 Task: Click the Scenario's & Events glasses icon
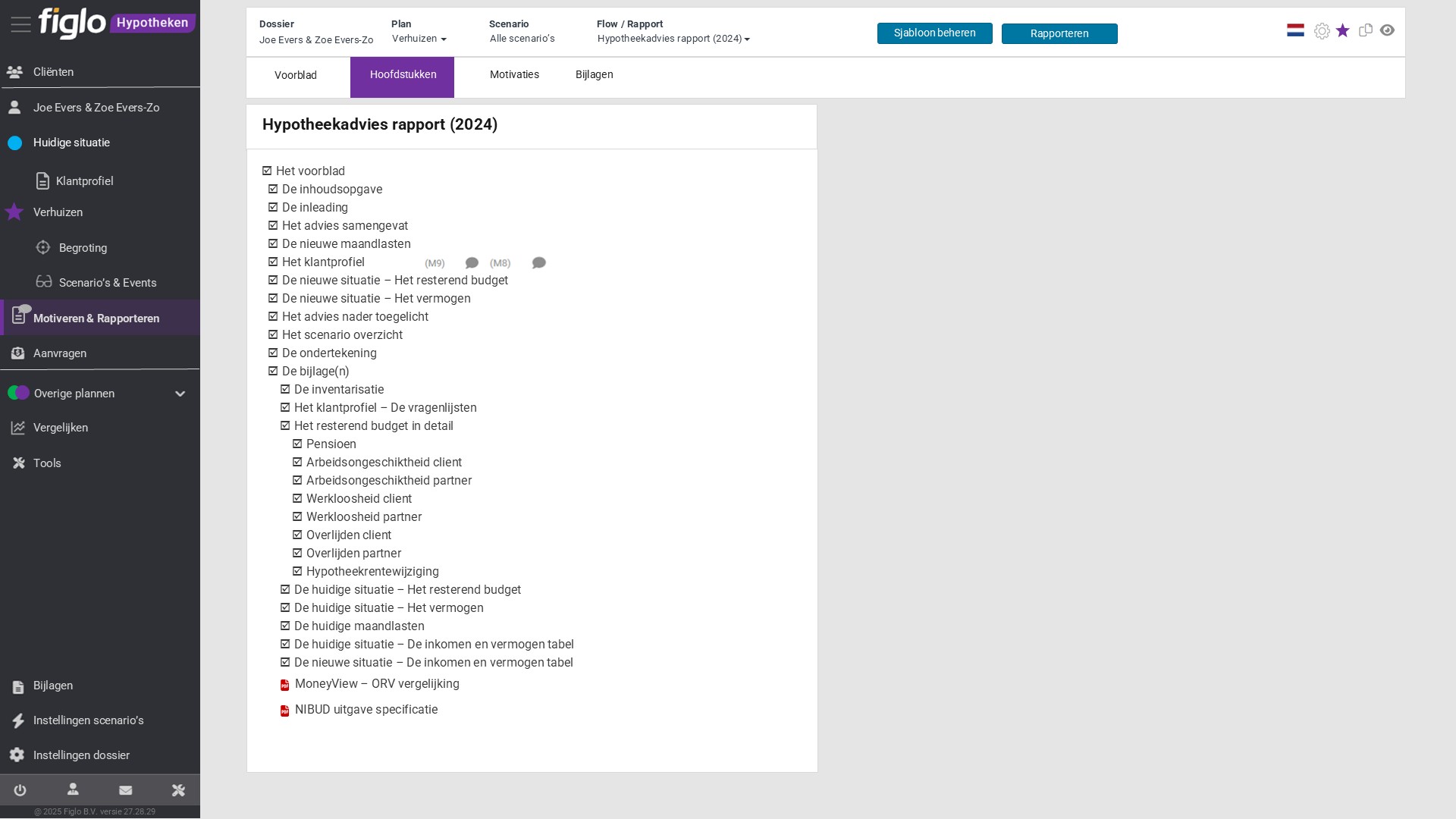coord(44,281)
